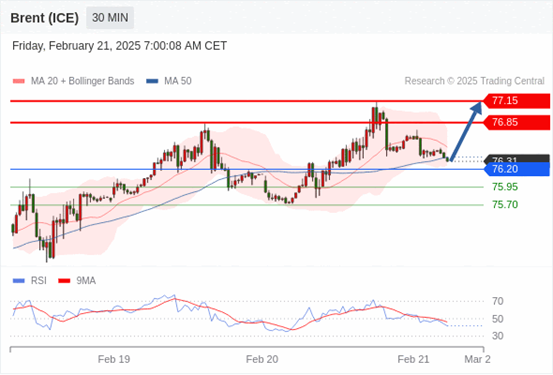The image size is (553, 375).
Task: Click the chart date and time text
Action: [119, 46]
